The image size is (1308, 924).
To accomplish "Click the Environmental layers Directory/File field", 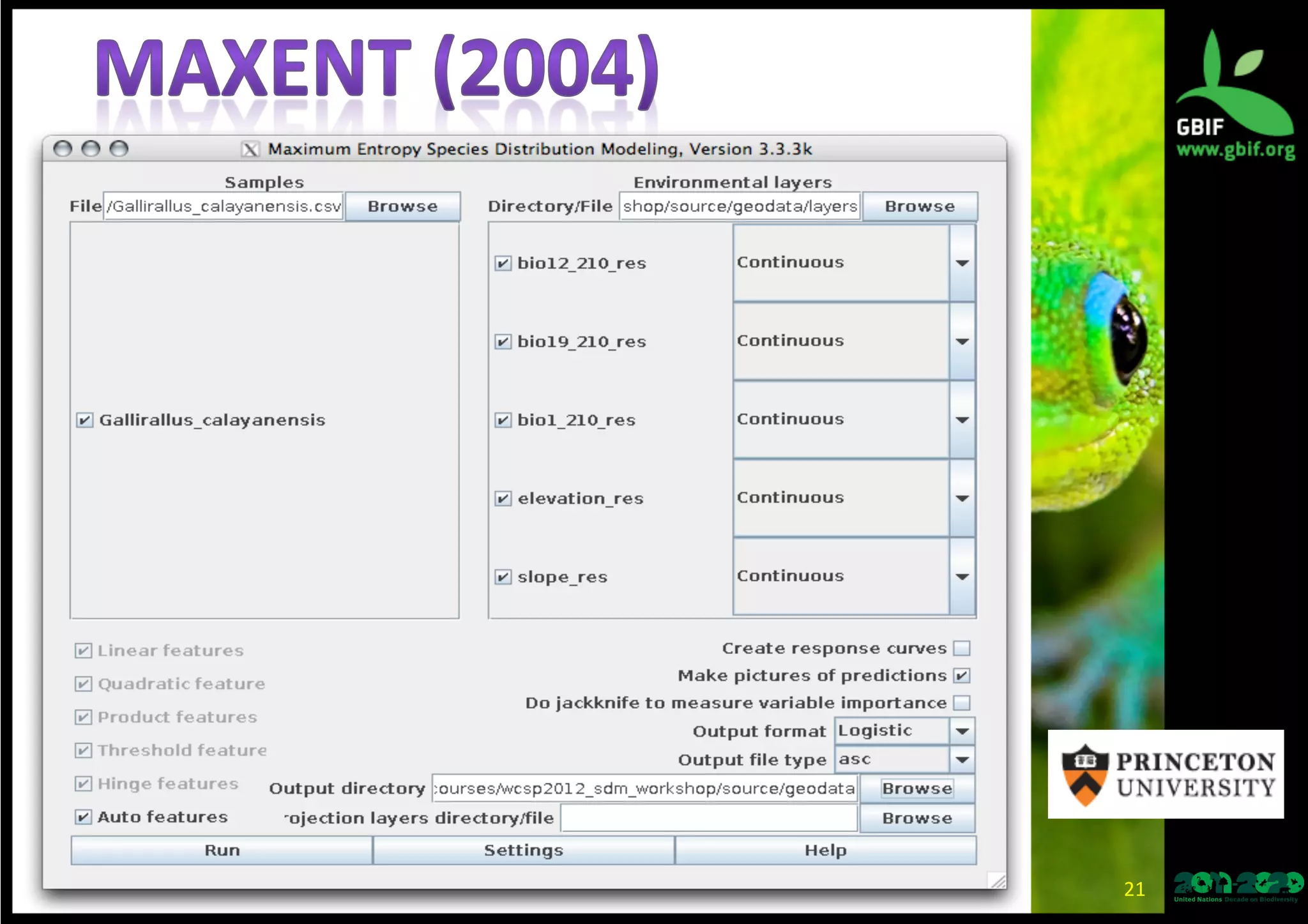I will (x=740, y=206).
